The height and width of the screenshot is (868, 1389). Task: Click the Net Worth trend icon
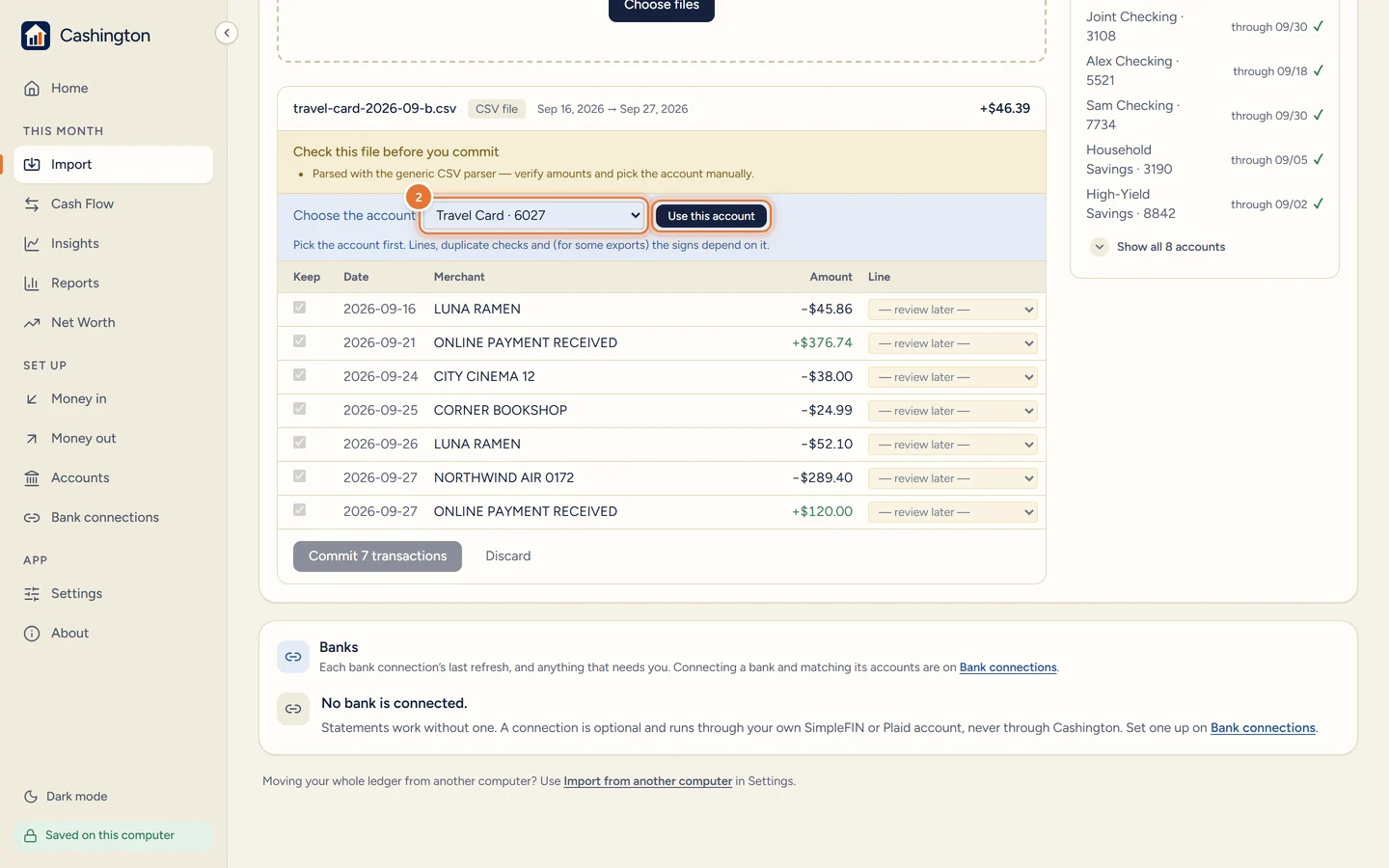point(32,323)
